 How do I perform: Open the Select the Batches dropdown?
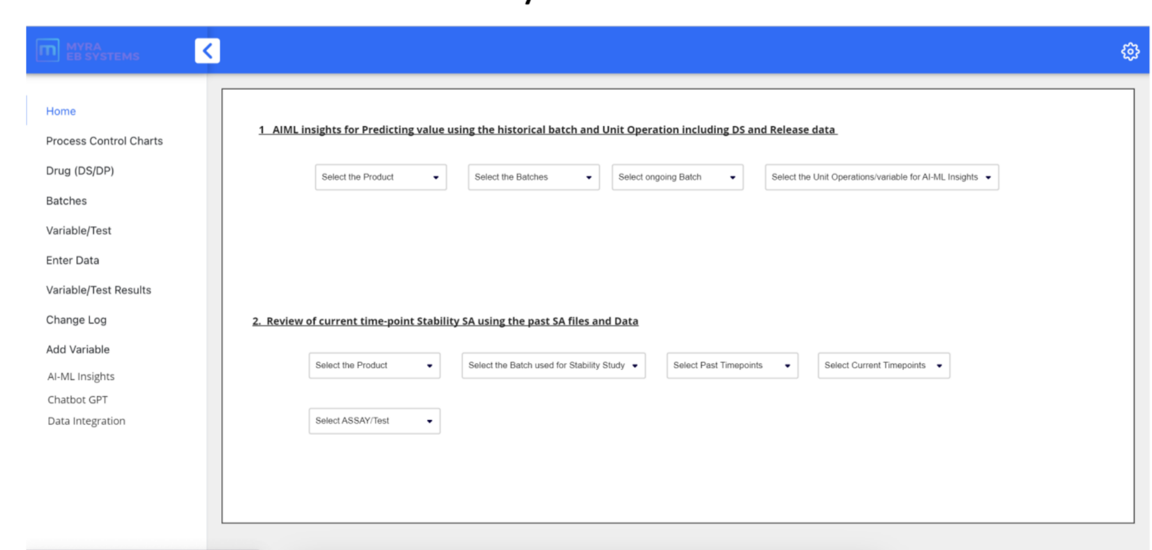(533, 177)
